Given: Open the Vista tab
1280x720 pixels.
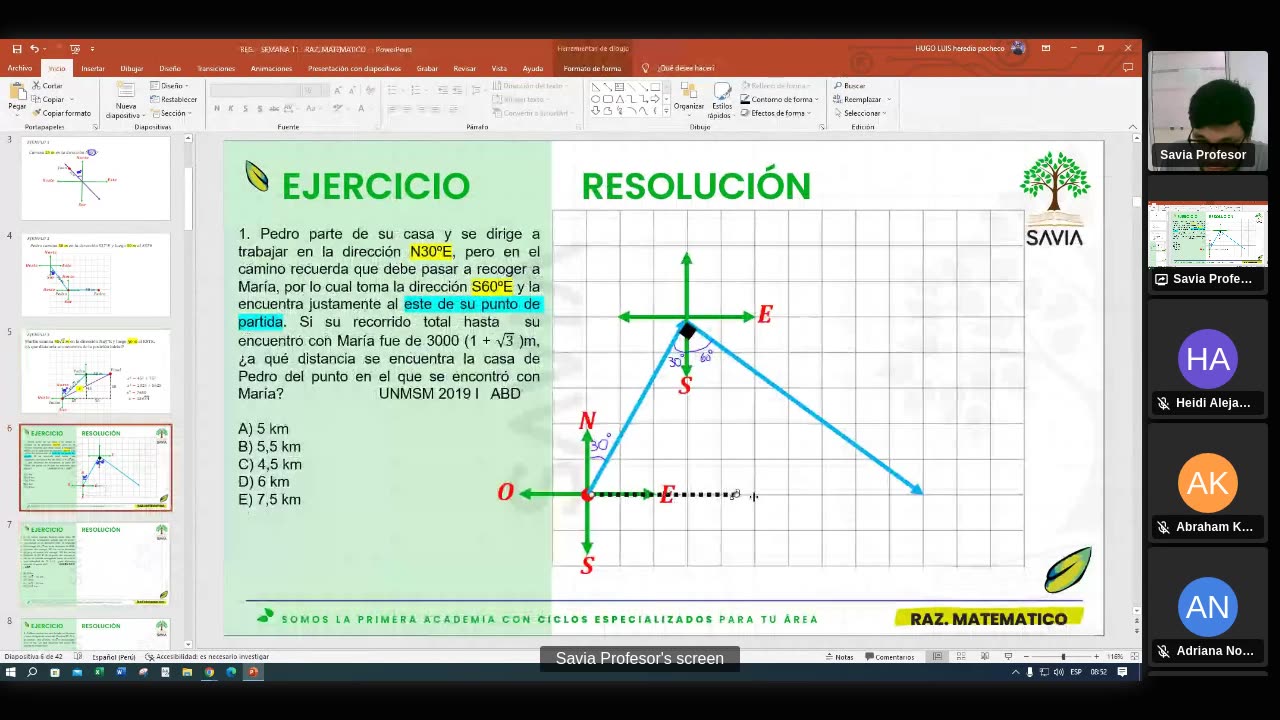Looking at the screenshot, I should (499, 68).
